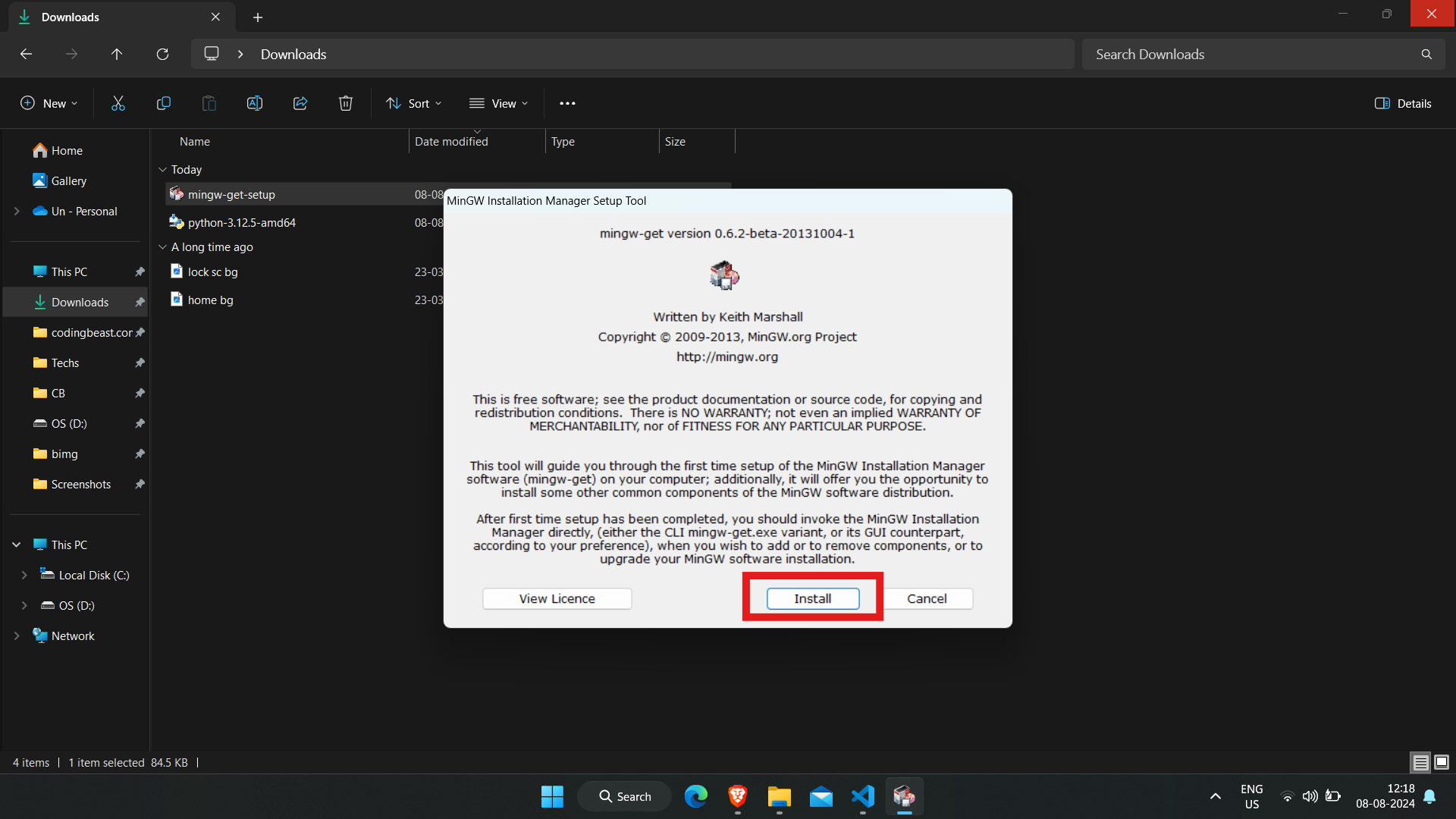Collapse the A long time ago group
The image size is (1456, 819).
click(x=162, y=247)
